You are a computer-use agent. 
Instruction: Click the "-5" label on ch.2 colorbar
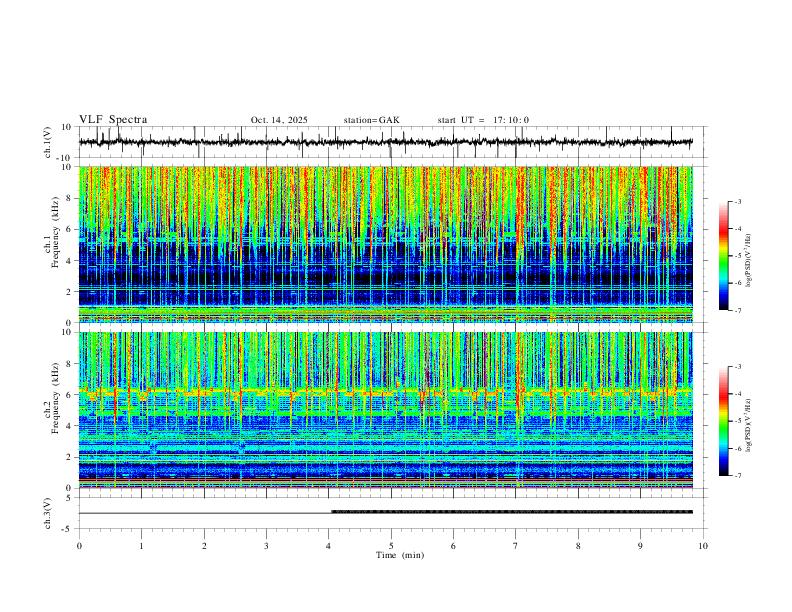tap(737, 421)
